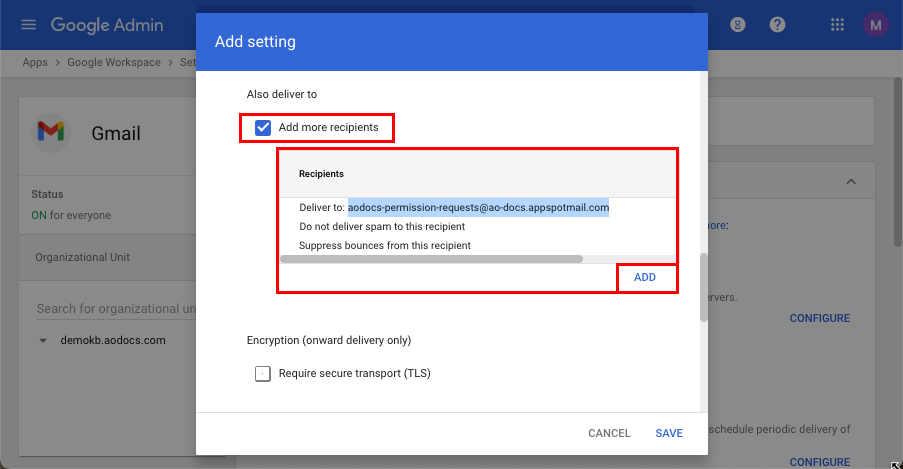Click the upper CONFIGURE link
Viewport: 903px width, 469px height.
[x=819, y=318]
